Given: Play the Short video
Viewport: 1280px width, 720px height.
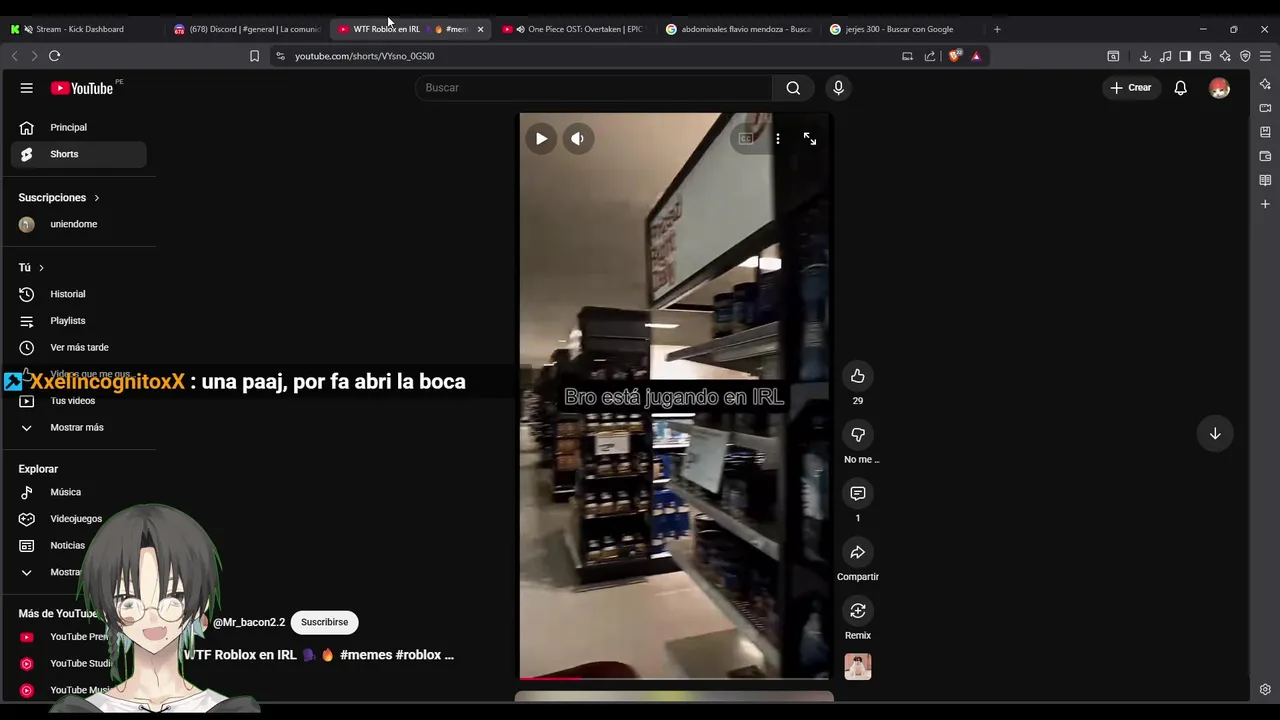Looking at the screenshot, I should (541, 139).
